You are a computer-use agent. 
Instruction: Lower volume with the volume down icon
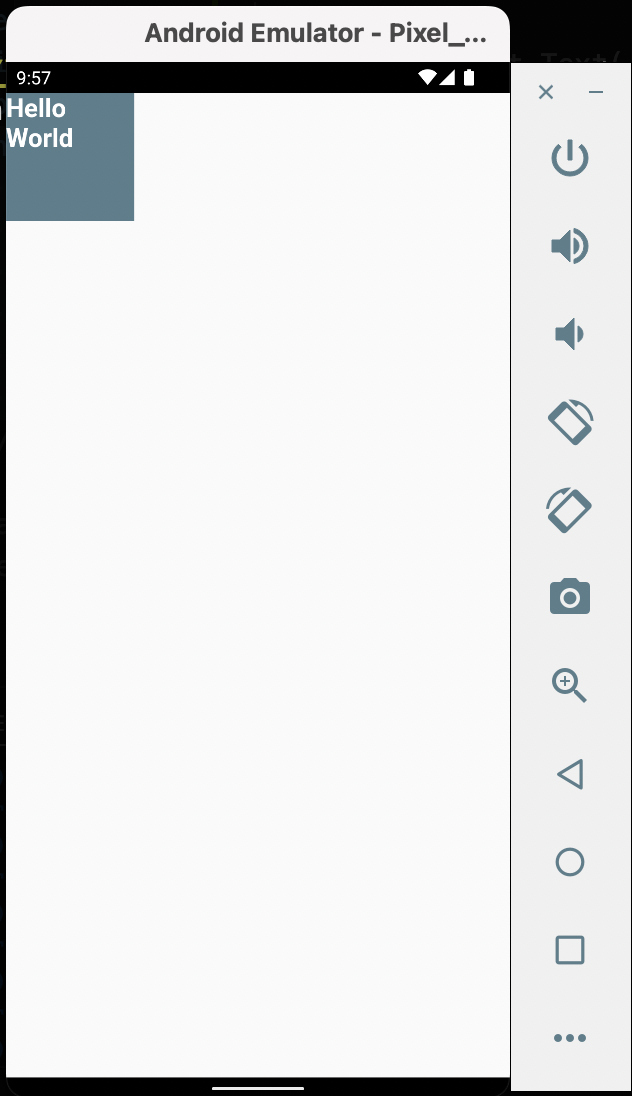[x=570, y=333]
